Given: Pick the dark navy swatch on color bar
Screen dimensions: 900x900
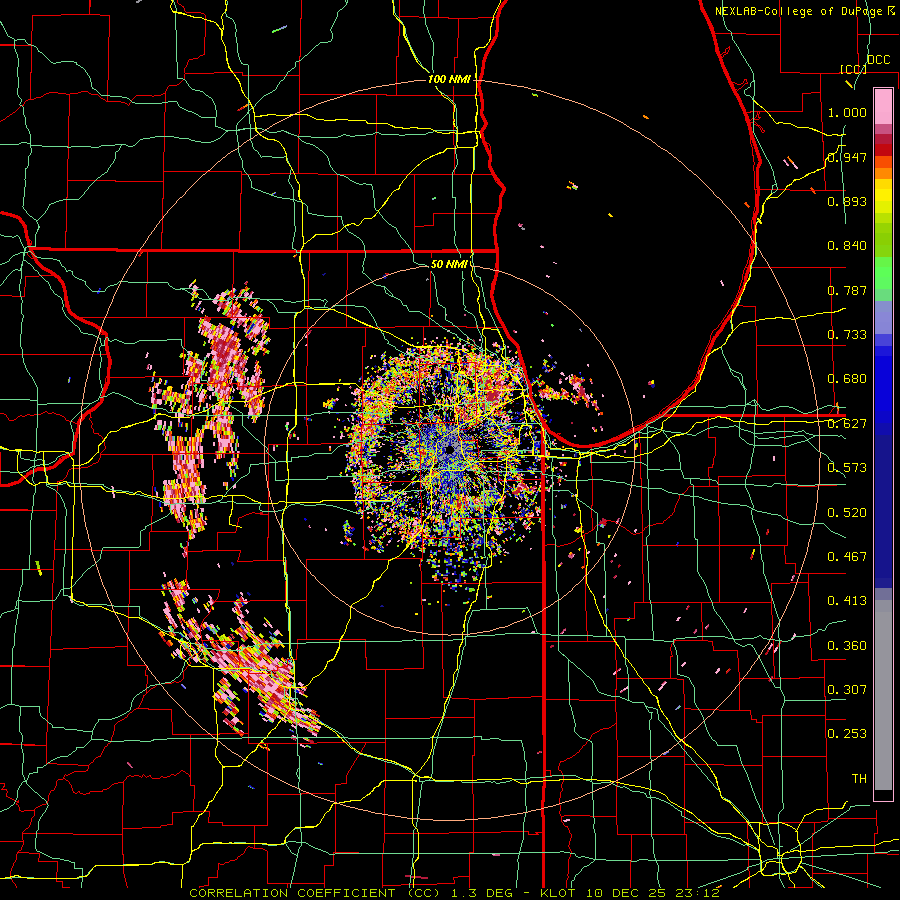Looking at the screenshot, I should [x=883, y=511].
